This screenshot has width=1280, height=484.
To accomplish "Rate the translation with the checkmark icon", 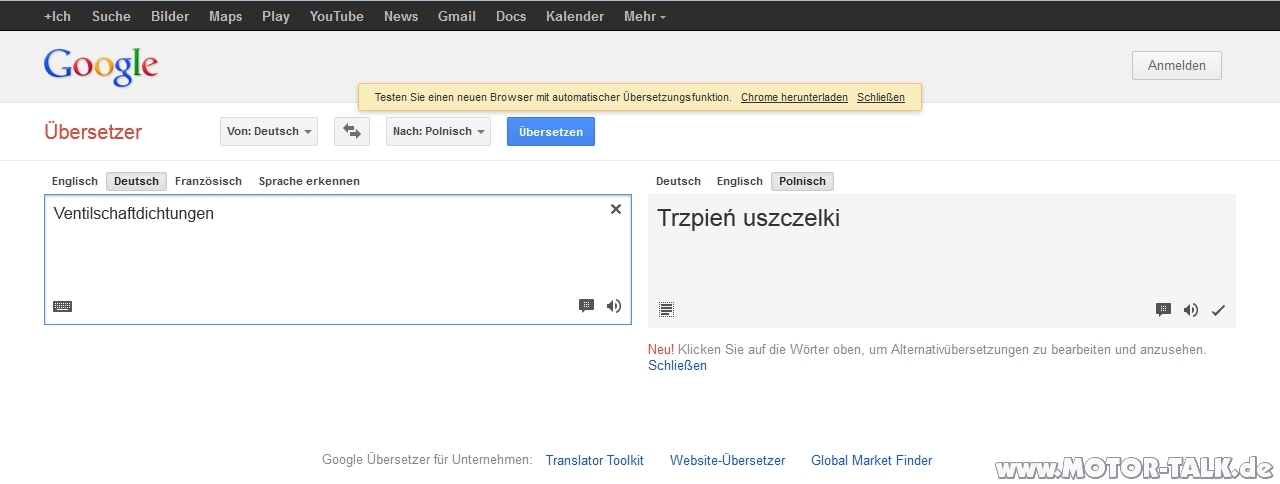I will tap(1218, 310).
